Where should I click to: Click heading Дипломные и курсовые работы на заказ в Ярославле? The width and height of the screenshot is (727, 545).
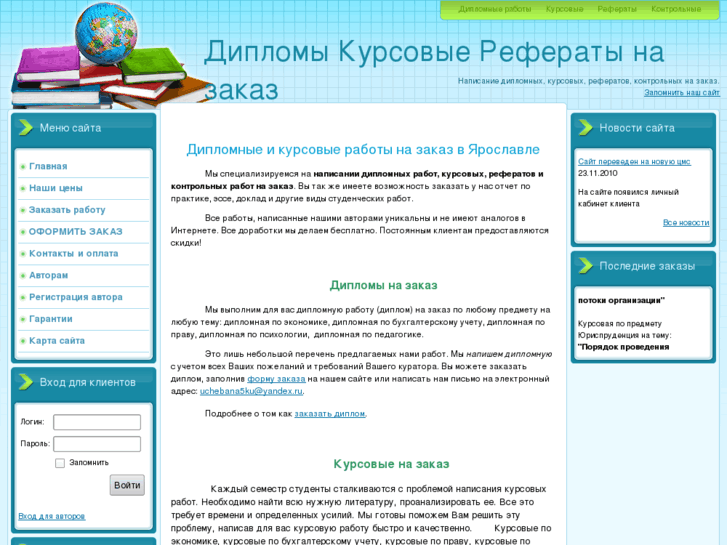click(x=363, y=149)
